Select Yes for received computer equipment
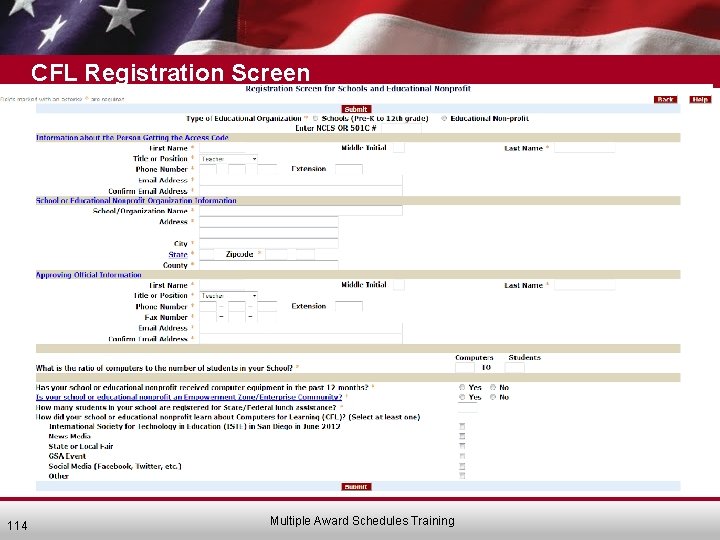Screen dimensions: 720x540 point(462,388)
